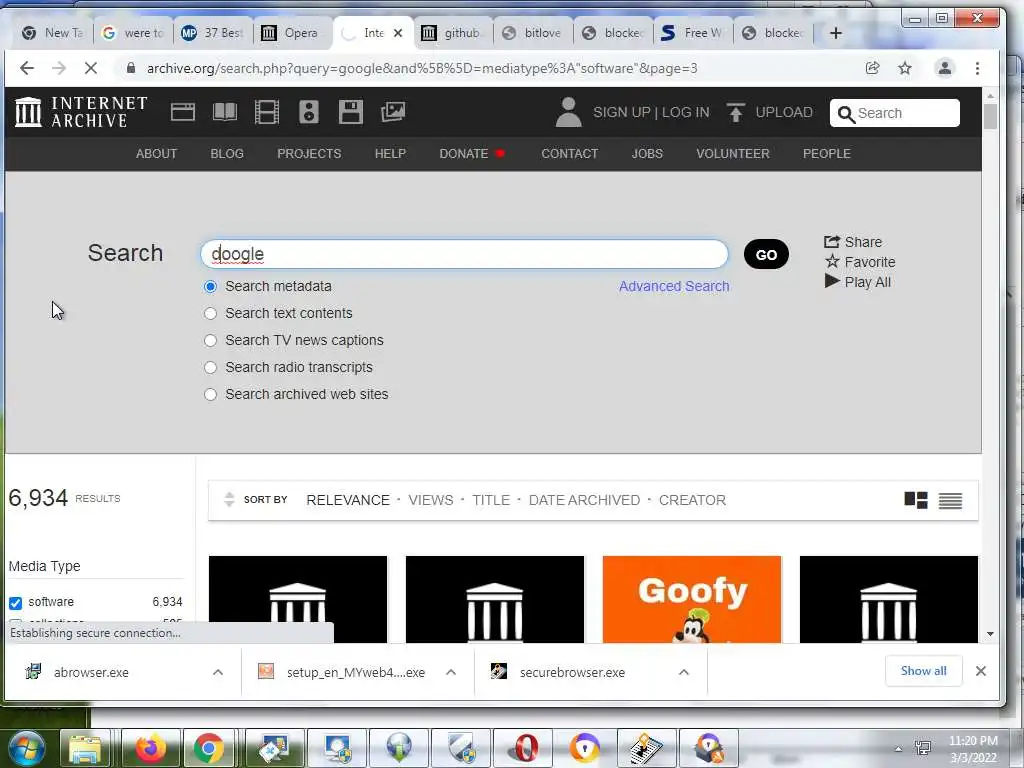
Task: Bookmark this page with the star icon
Action: (904, 68)
